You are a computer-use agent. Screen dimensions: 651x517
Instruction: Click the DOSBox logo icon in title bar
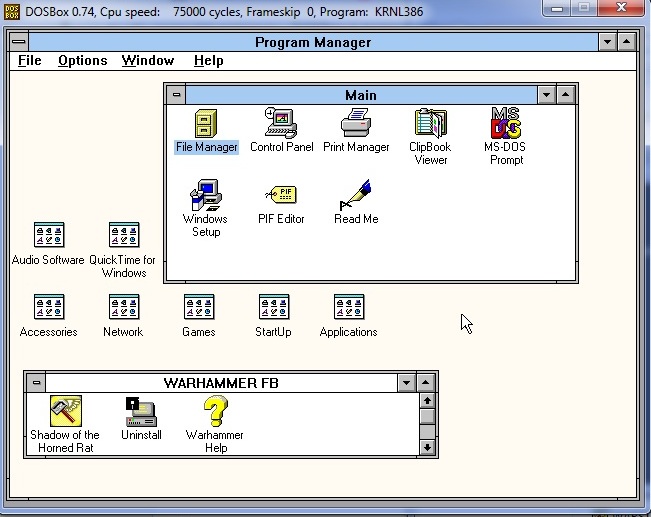[x=11, y=11]
